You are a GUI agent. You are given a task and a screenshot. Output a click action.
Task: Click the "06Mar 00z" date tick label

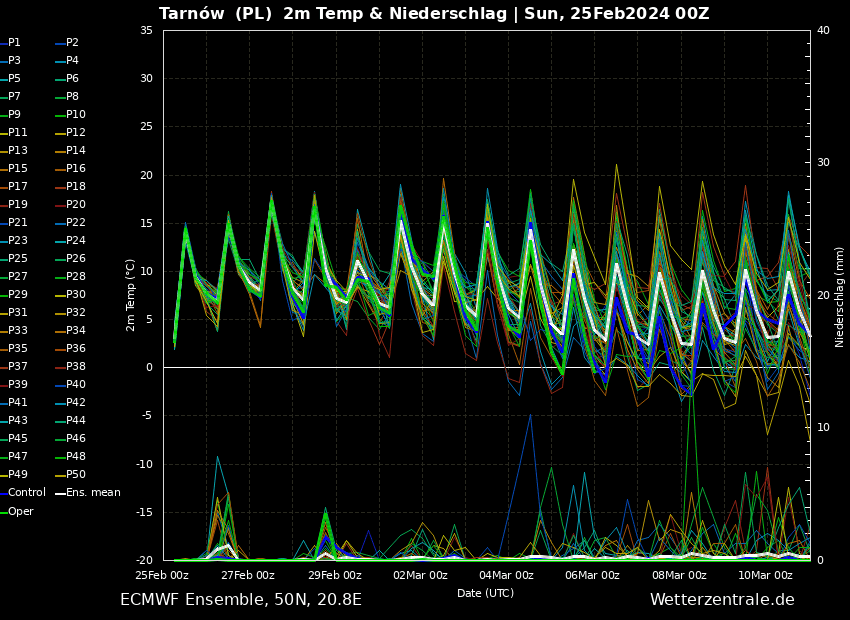[593, 575]
